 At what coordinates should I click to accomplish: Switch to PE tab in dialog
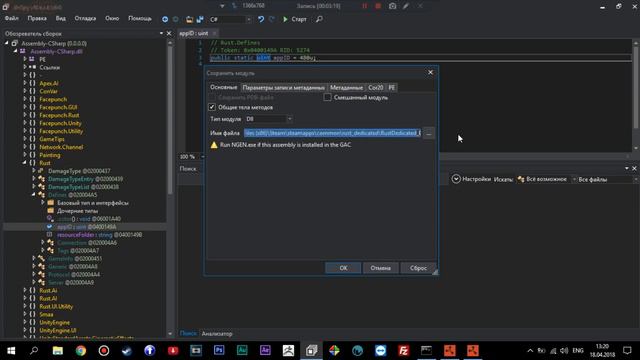[391, 88]
